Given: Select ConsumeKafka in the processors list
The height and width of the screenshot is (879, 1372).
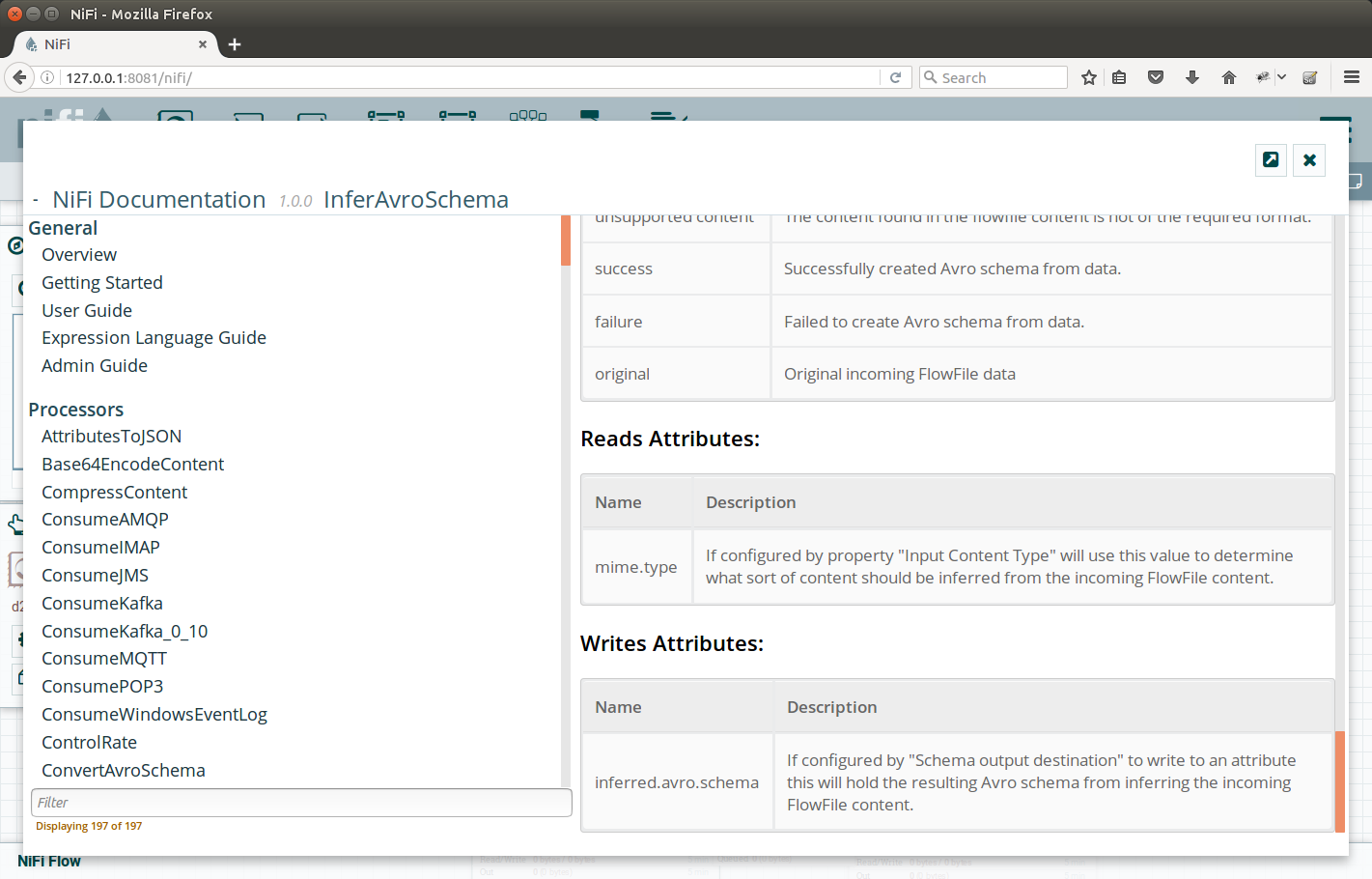Looking at the screenshot, I should point(102,604).
